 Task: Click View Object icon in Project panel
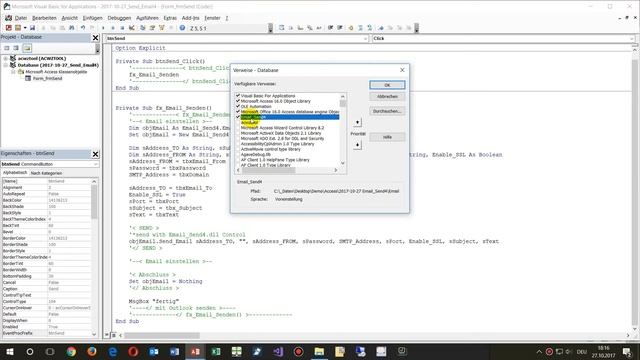(x=16, y=48)
